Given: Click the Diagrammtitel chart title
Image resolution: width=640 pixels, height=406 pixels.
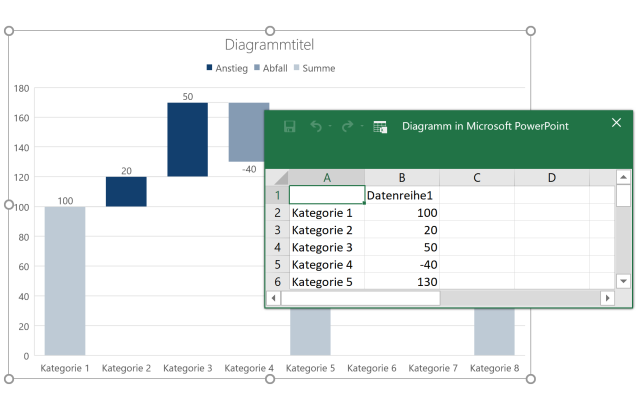Looking at the screenshot, I should [269, 45].
